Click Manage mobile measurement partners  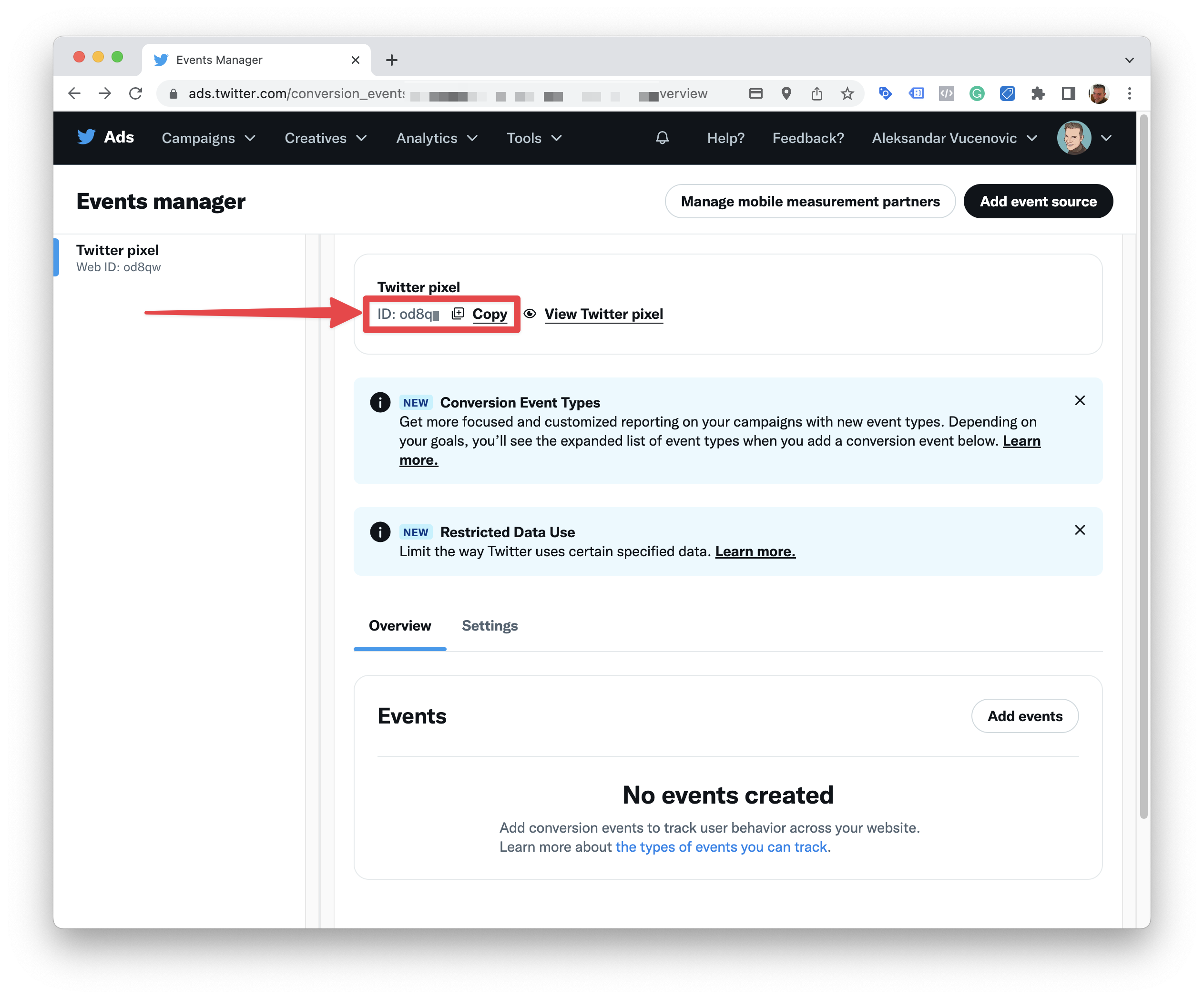click(810, 201)
